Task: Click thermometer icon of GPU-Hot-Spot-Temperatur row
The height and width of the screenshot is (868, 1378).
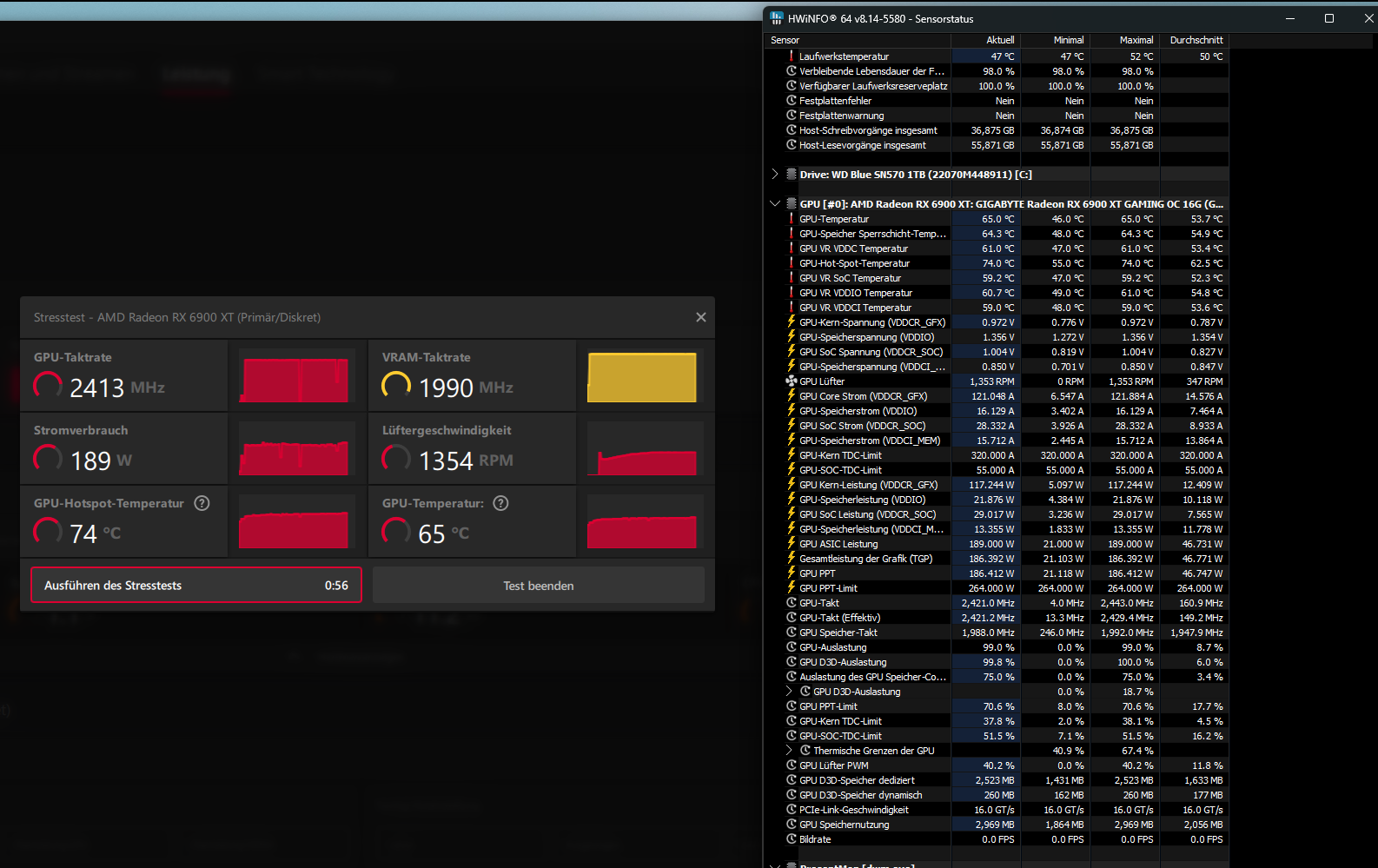Action: coord(792,262)
